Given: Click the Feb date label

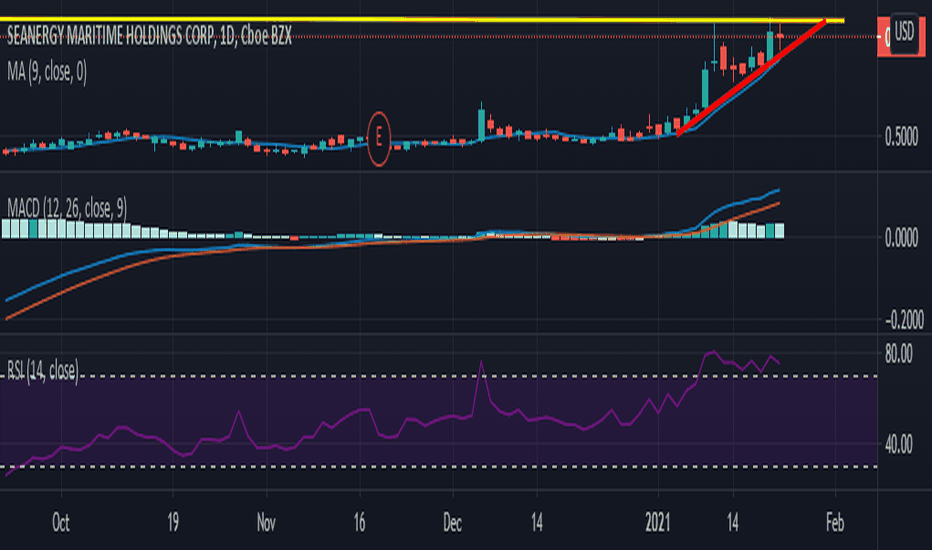Looking at the screenshot, I should click(835, 523).
